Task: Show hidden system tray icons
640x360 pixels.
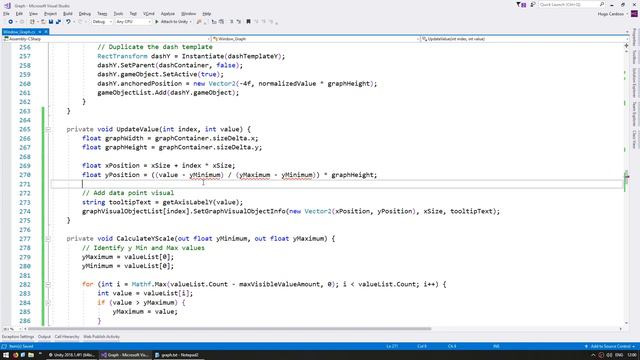Action: click(593, 355)
